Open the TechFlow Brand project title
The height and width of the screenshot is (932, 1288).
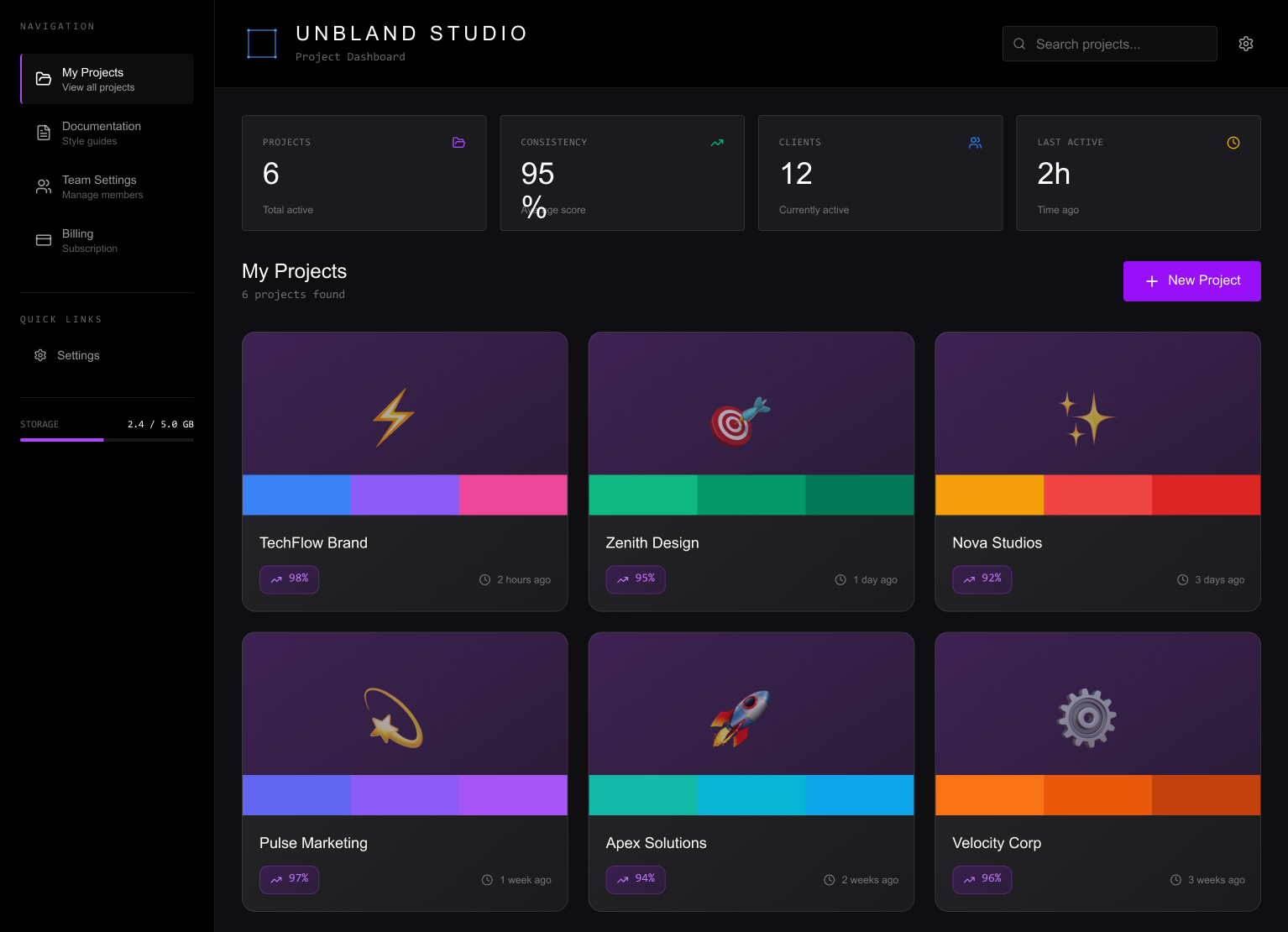313,543
